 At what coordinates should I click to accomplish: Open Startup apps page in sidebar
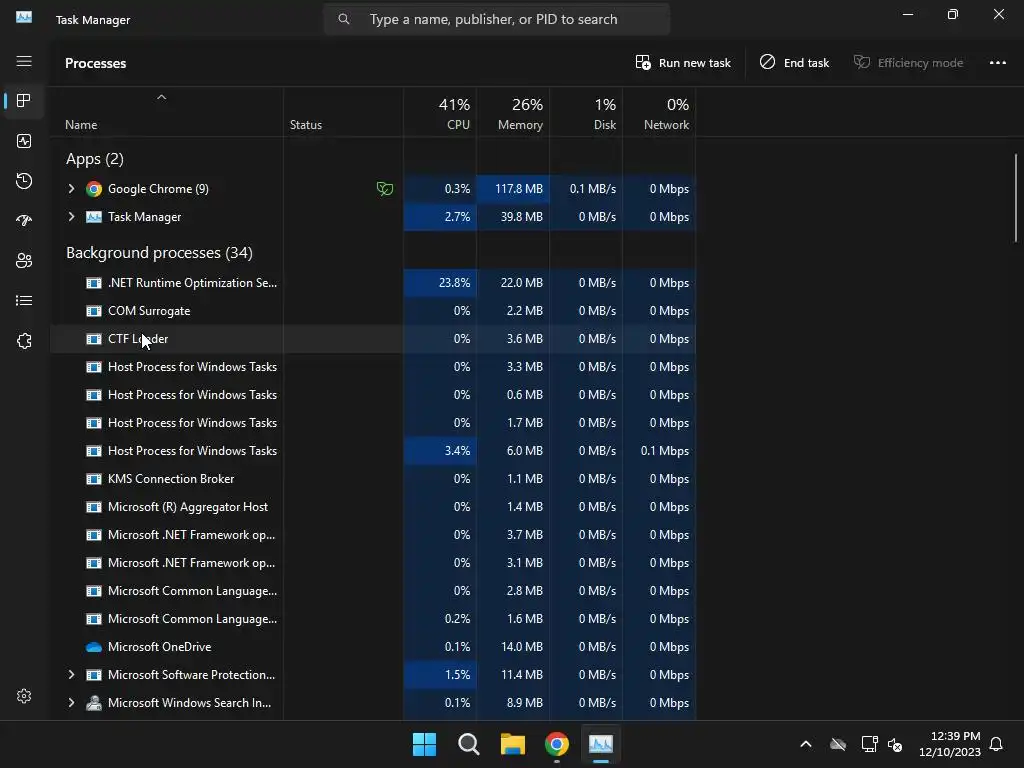24,221
